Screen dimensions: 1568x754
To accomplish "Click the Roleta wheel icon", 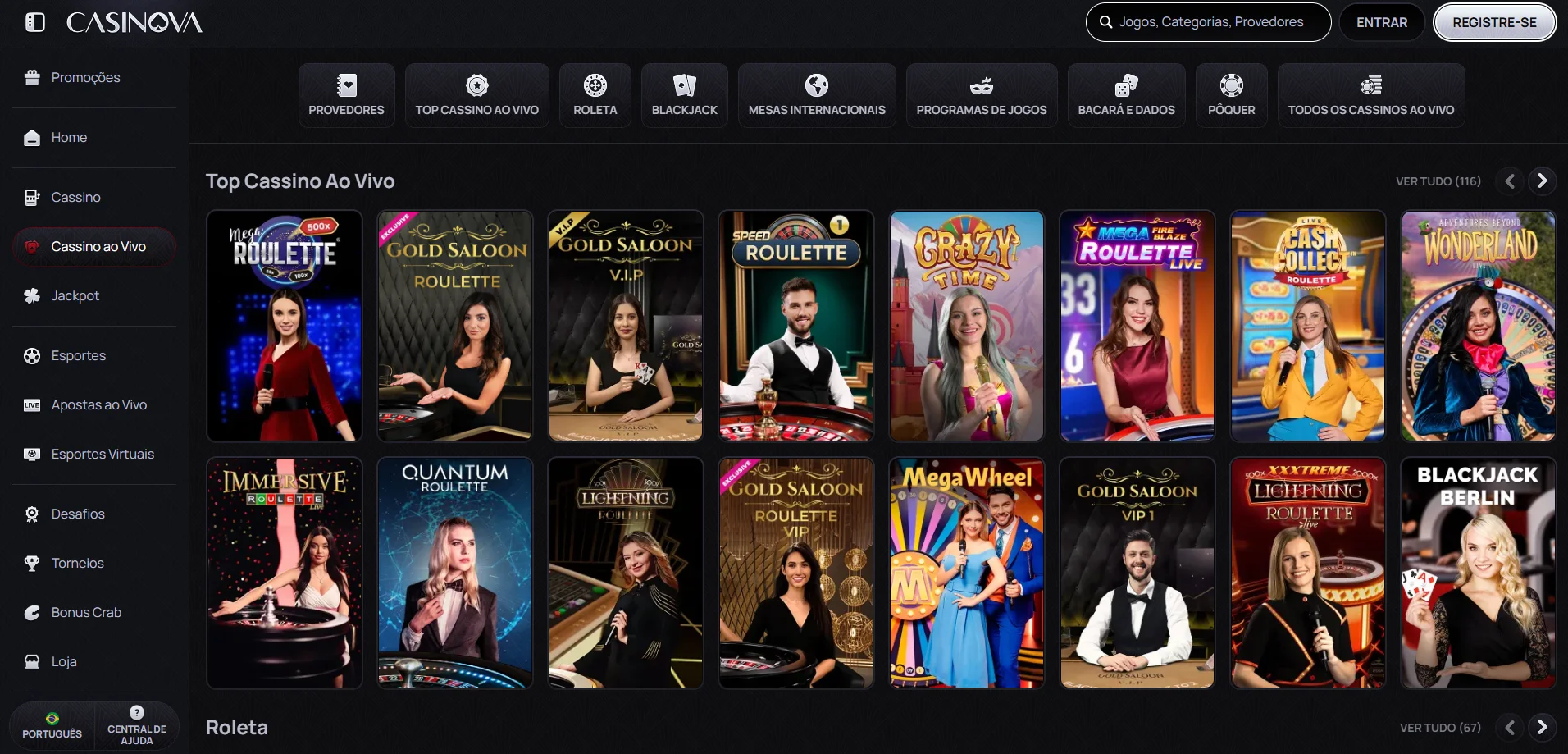I will tap(595, 85).
